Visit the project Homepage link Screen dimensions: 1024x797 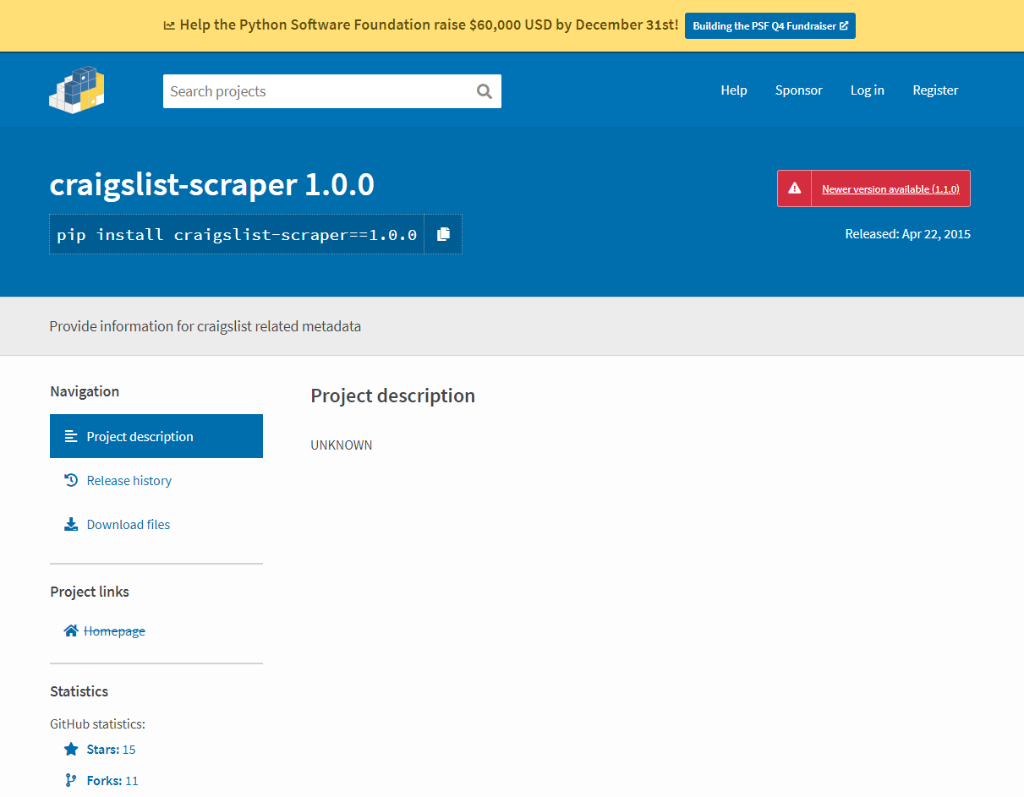pyautogui.click(x=114, y=631)
